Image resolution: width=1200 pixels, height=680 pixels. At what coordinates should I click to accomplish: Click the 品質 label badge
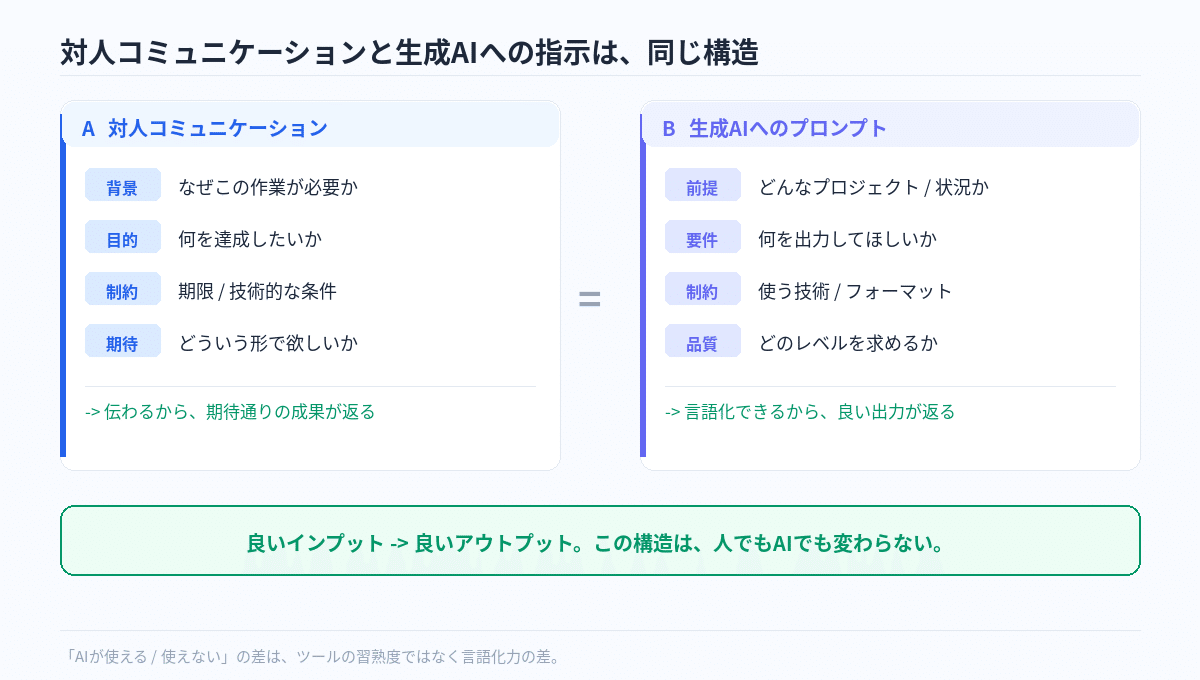(x=702, y=341)
